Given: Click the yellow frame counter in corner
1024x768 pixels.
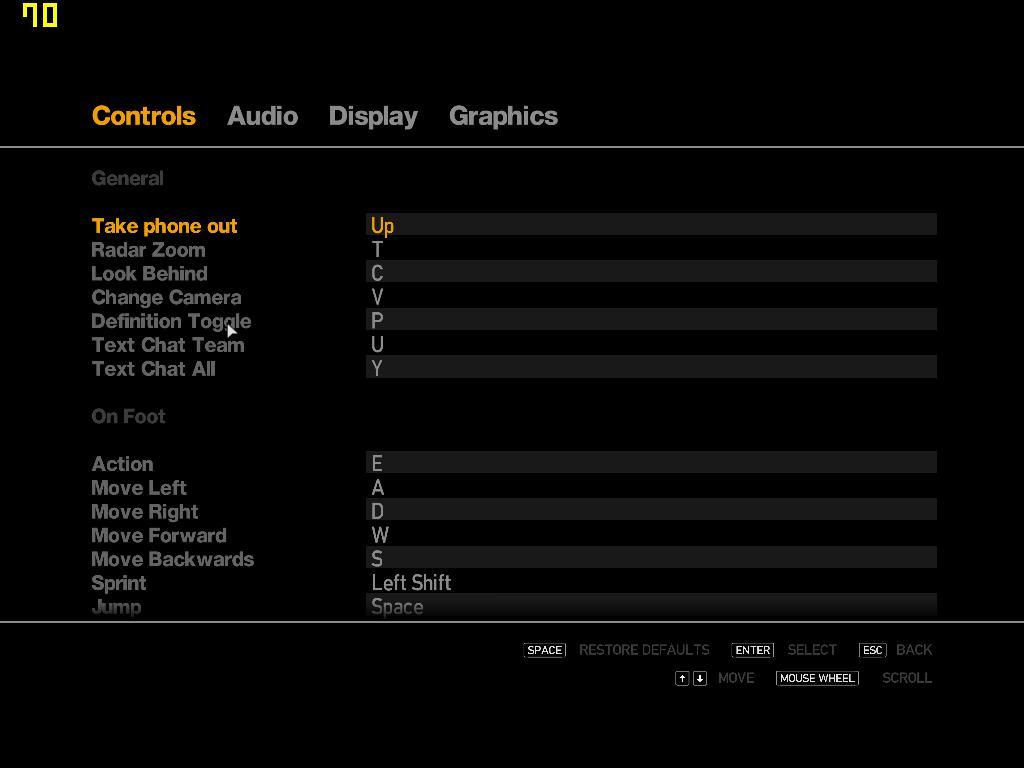Looking at the screenshot, I should 40,16.
